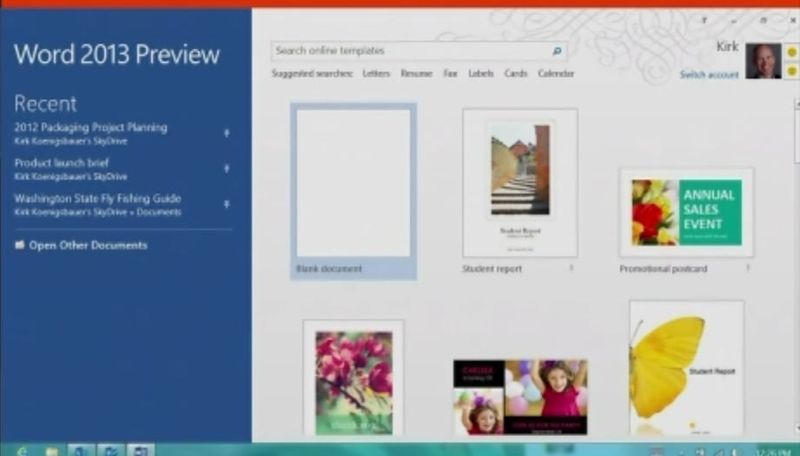Pin the Product launch brief document
The image size is (800, 456).
point(227,168)
